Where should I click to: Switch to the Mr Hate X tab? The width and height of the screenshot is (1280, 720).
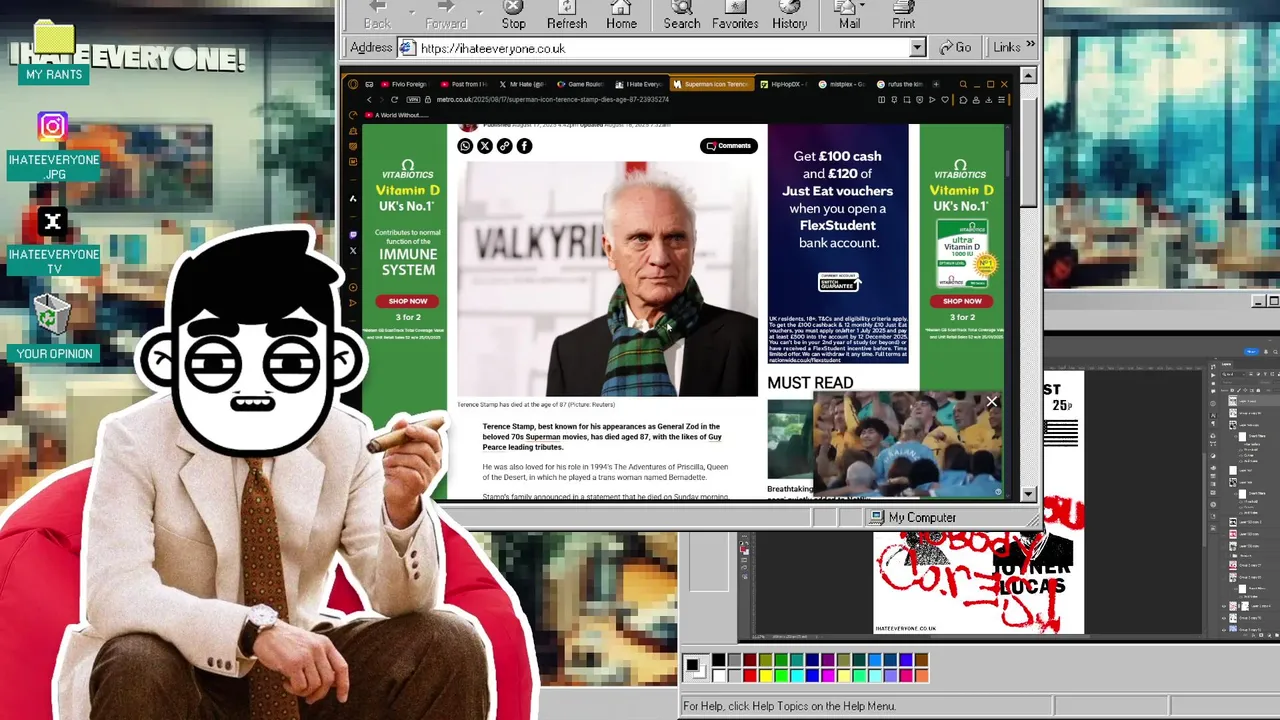(522, 84)
